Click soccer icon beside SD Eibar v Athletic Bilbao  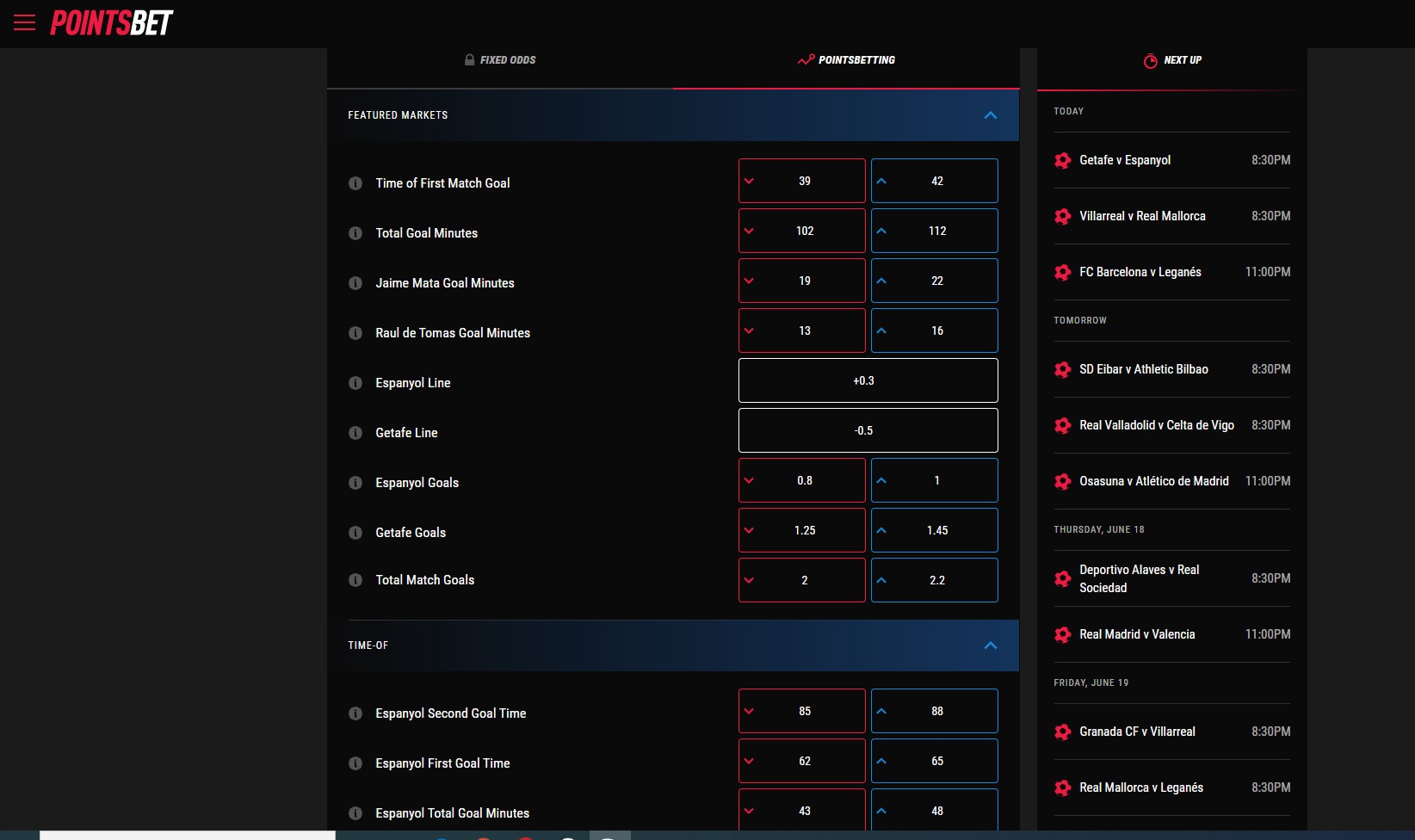point(1063,369)
